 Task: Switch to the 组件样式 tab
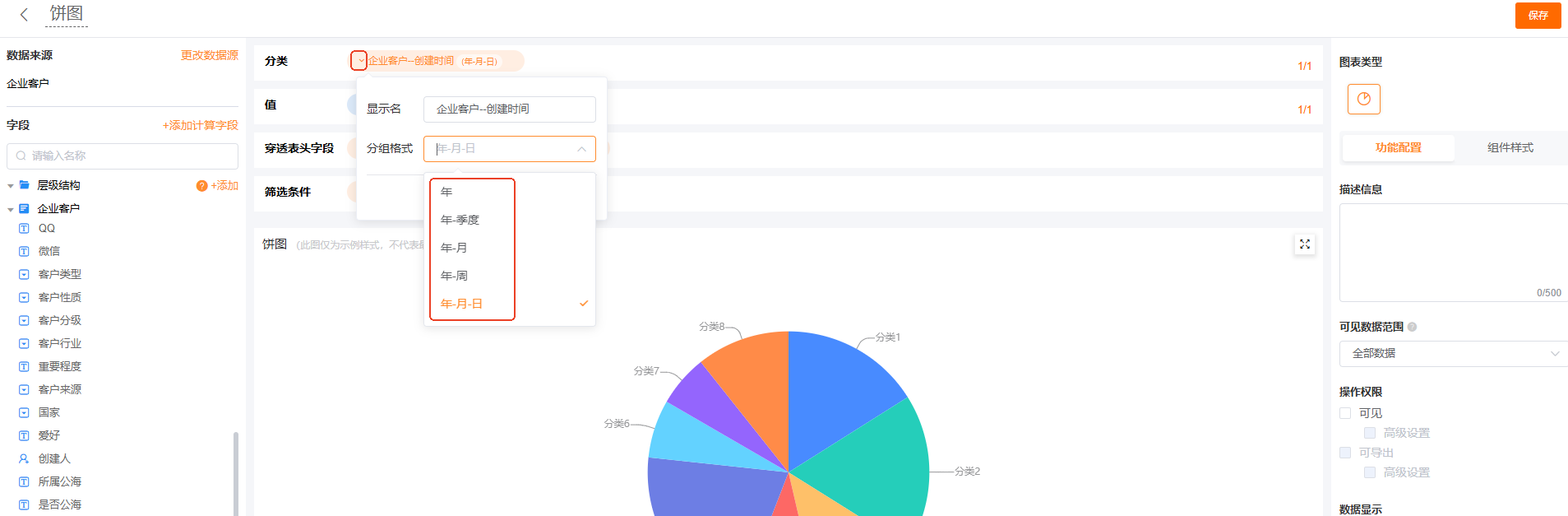1510,148
